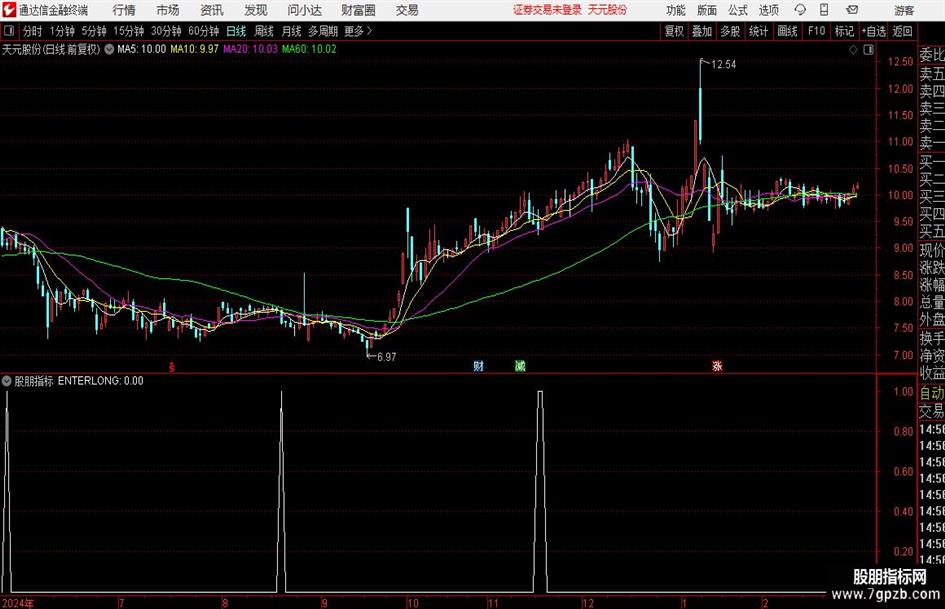Switch to the 周线 weekly period

[264, 31]
